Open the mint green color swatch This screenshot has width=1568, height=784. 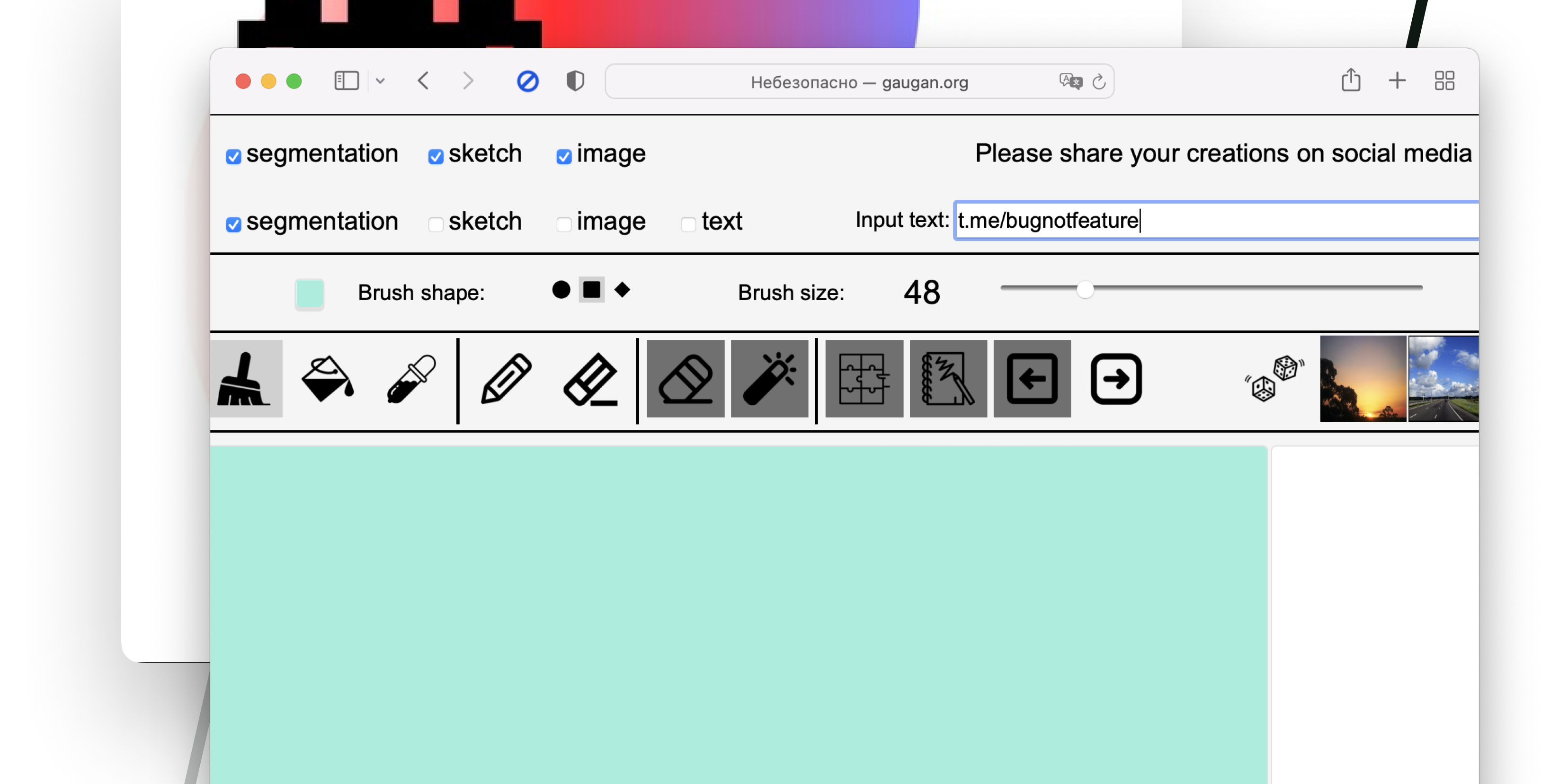click(x=309, y=294)
